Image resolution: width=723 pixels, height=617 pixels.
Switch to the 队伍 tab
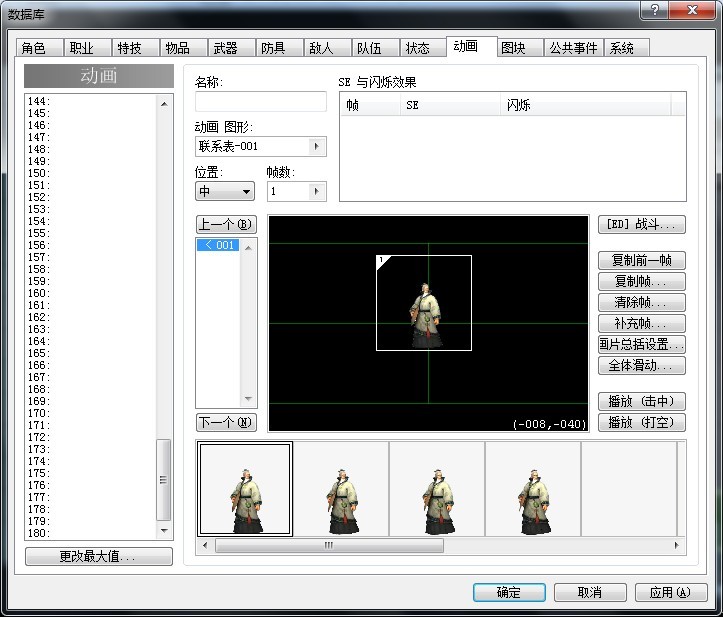374,48
